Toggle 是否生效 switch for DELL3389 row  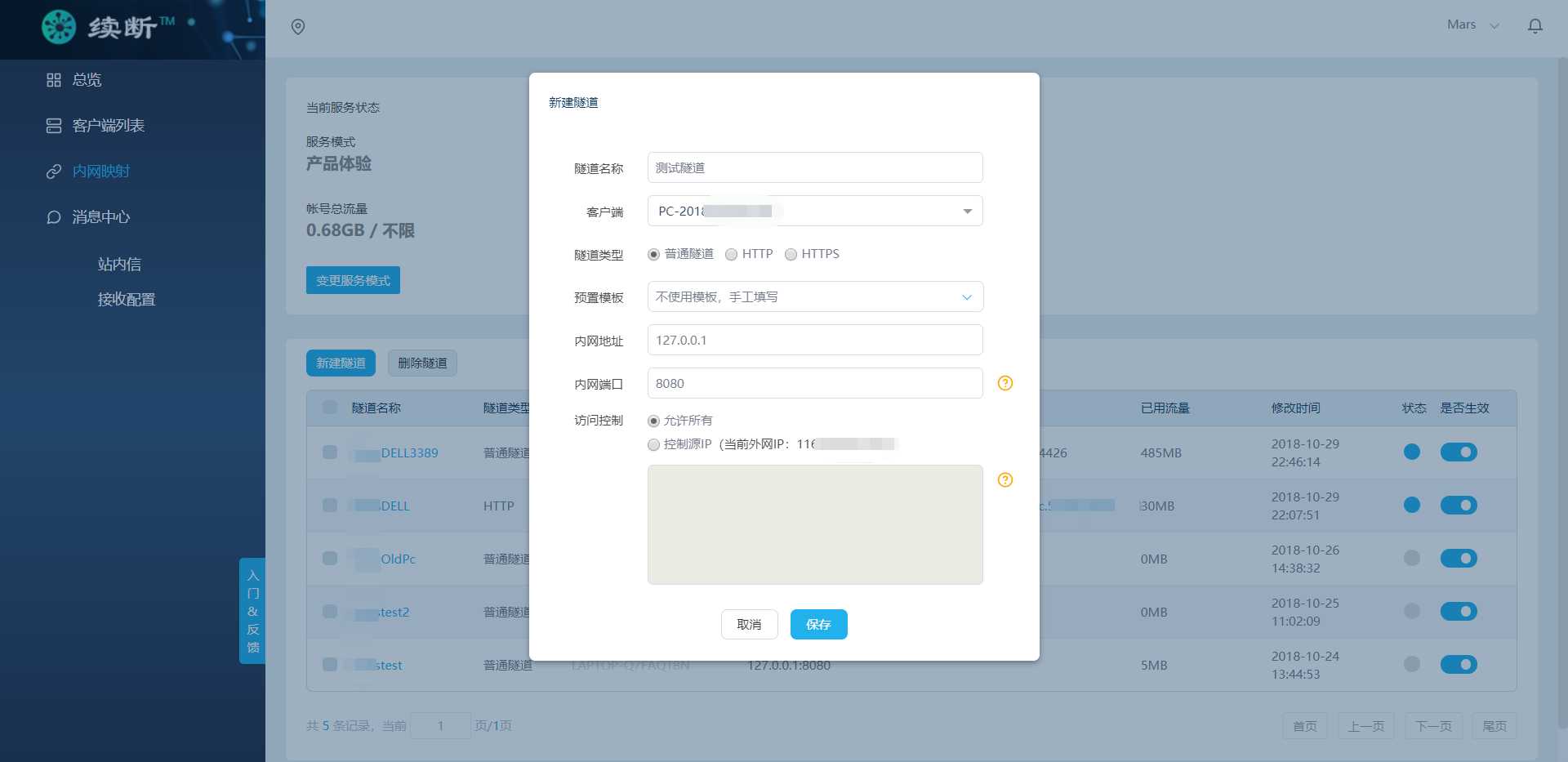click(x=1459, y=452)
